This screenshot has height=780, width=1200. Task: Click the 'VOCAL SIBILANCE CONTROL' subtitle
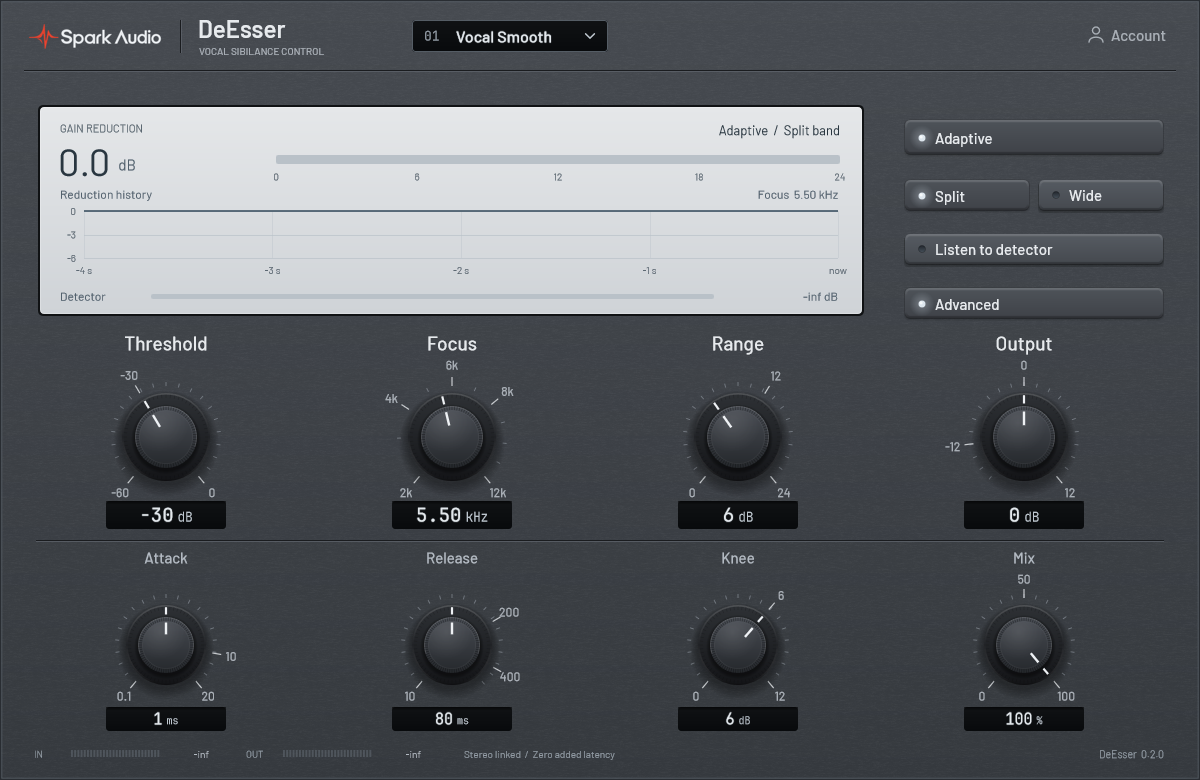tap(261, 52)
